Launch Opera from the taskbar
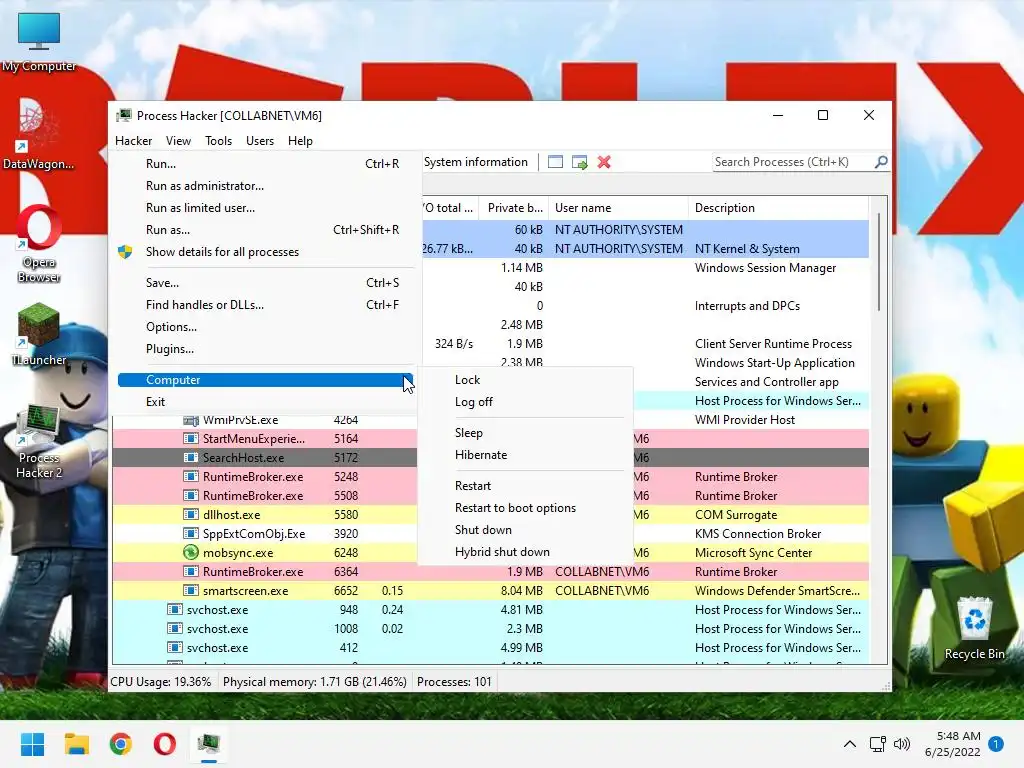1024x768 pixels. click(x=165, y=744)
